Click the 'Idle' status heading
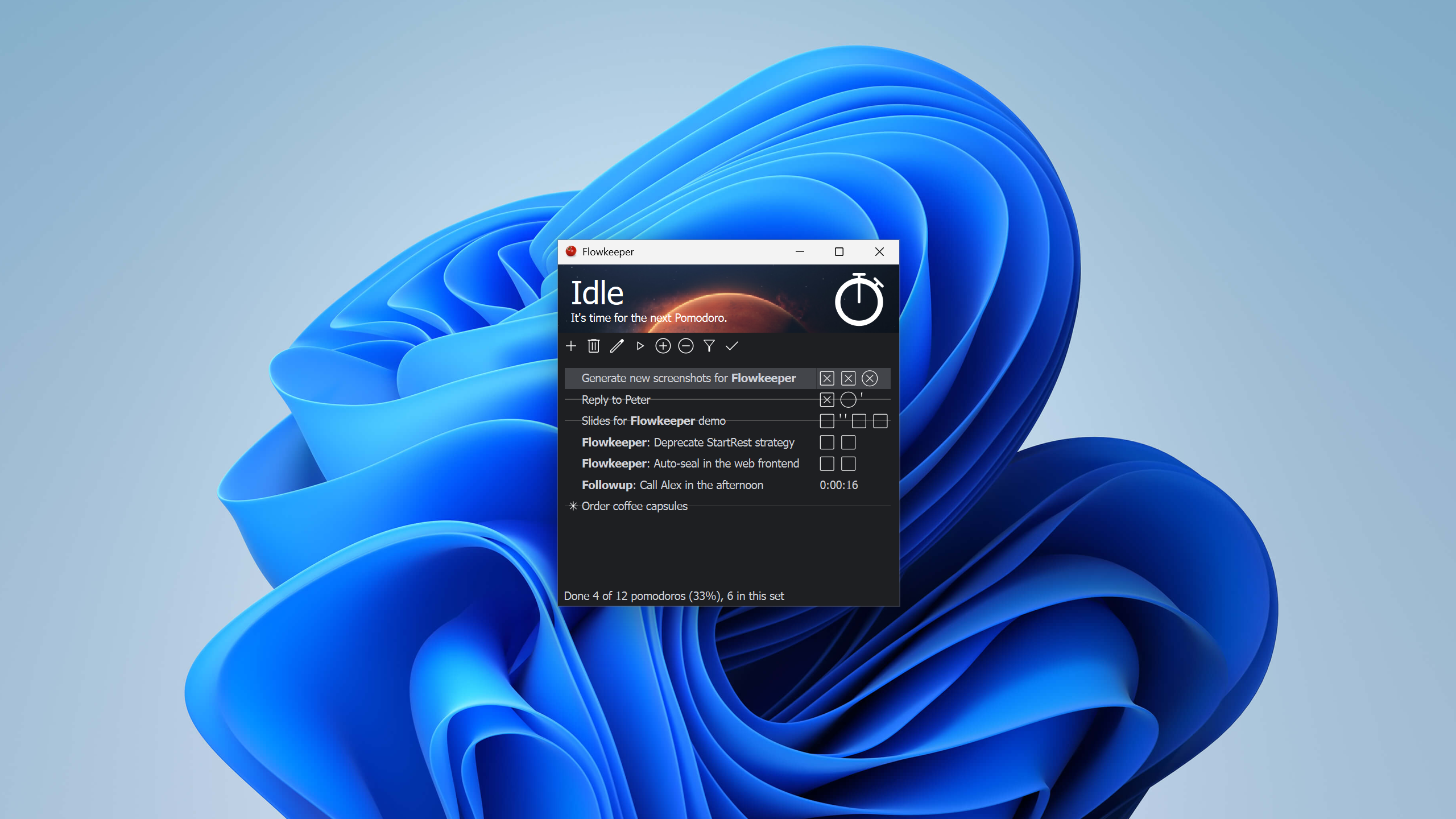 coord(597,293)
